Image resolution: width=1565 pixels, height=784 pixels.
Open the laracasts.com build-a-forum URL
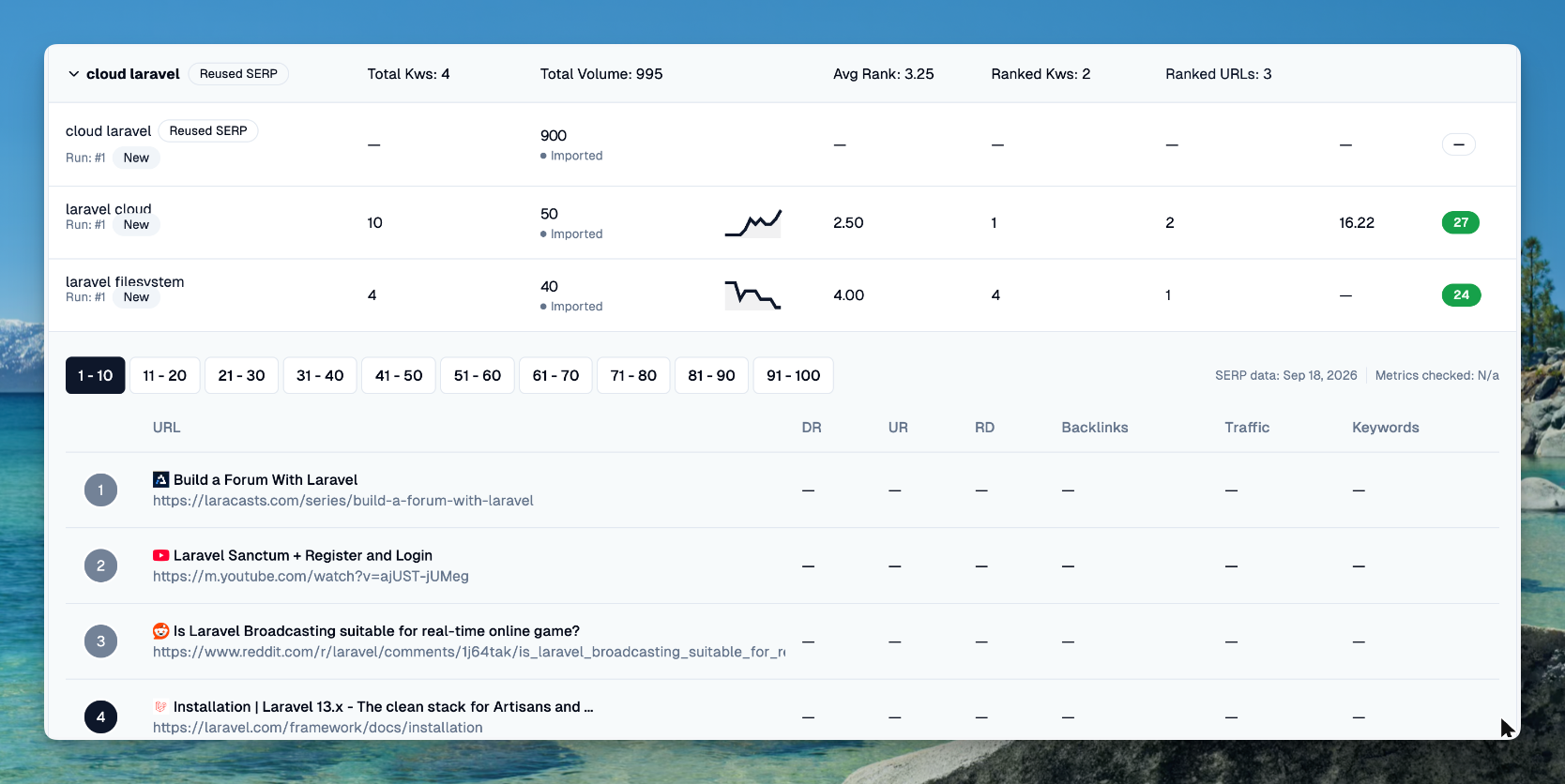(343, 501)
